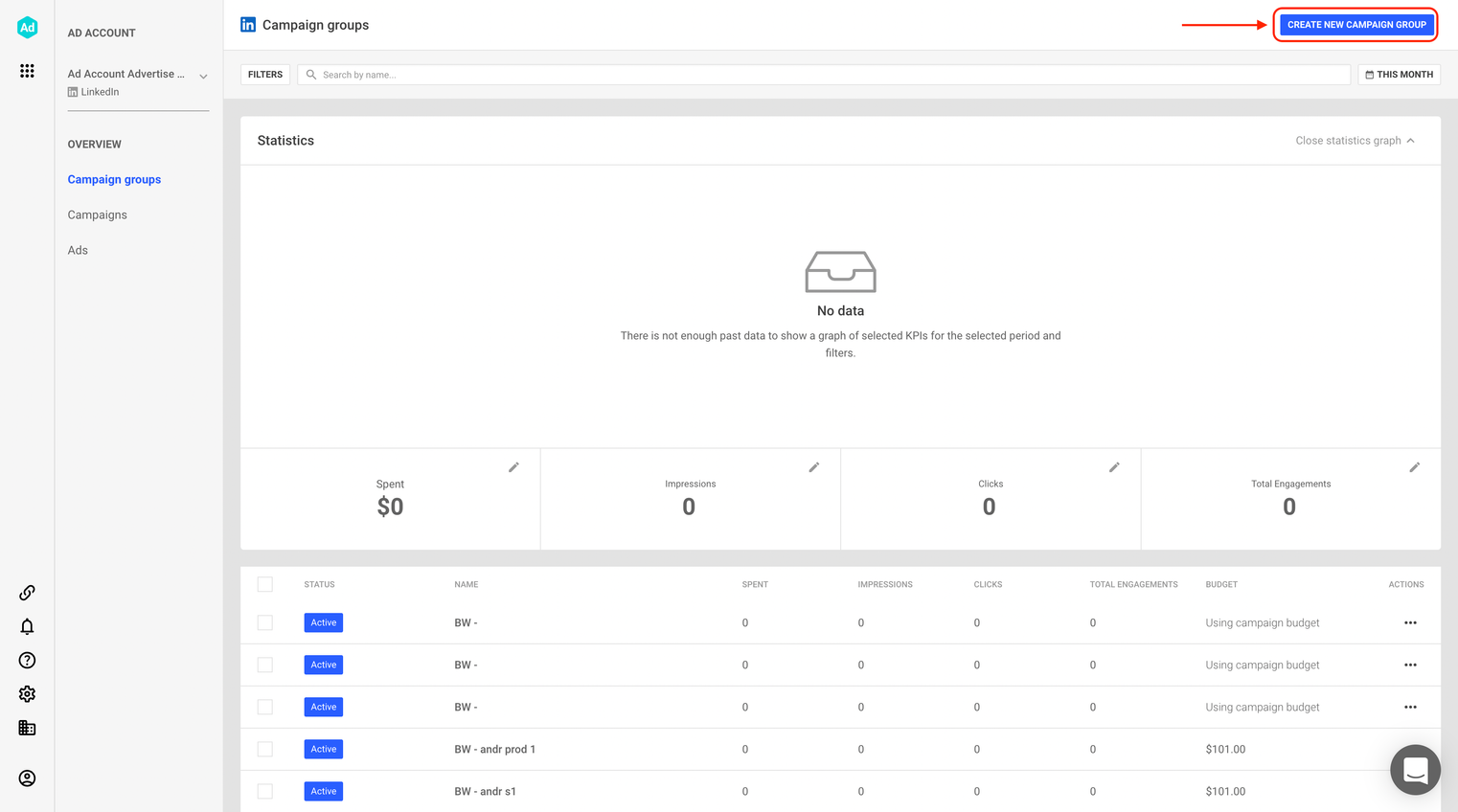Open settings gear icon in sidebar

pyautogui.click(x=27, y=693)
